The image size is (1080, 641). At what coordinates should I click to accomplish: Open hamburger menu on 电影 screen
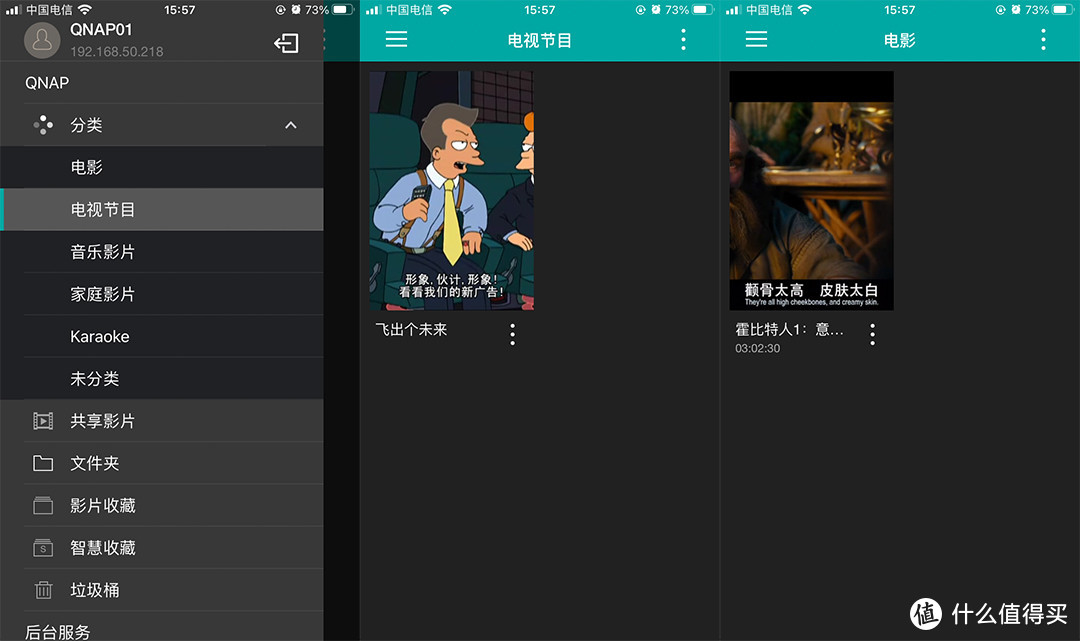click(756, 39)
